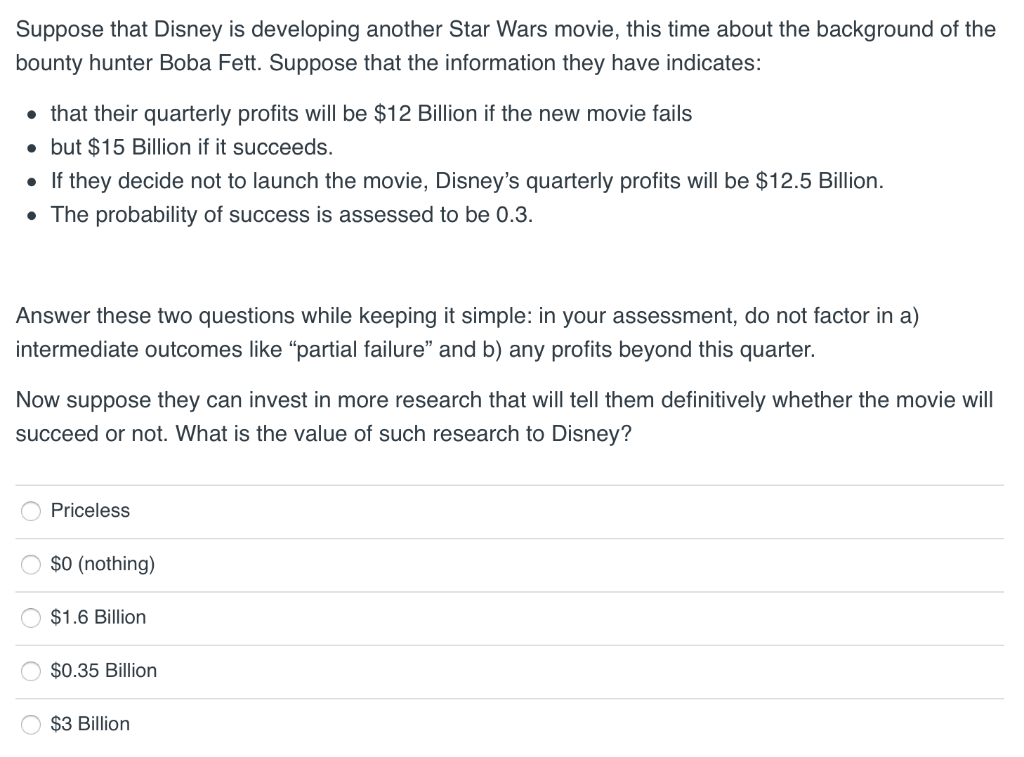Screen dimensions: 1024x757
Task: Select the $0 (nothing) radio button
Action: (31, 564)
